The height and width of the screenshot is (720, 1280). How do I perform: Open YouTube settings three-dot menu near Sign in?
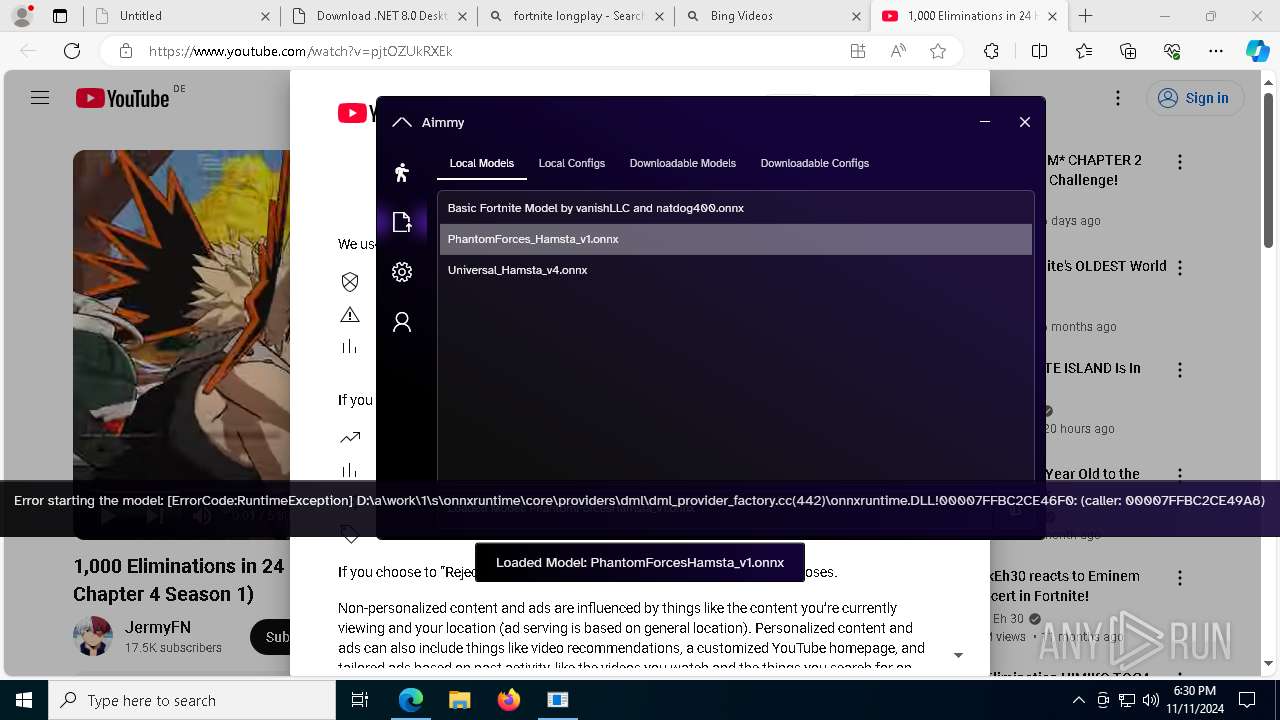[x=1118, y=98]
